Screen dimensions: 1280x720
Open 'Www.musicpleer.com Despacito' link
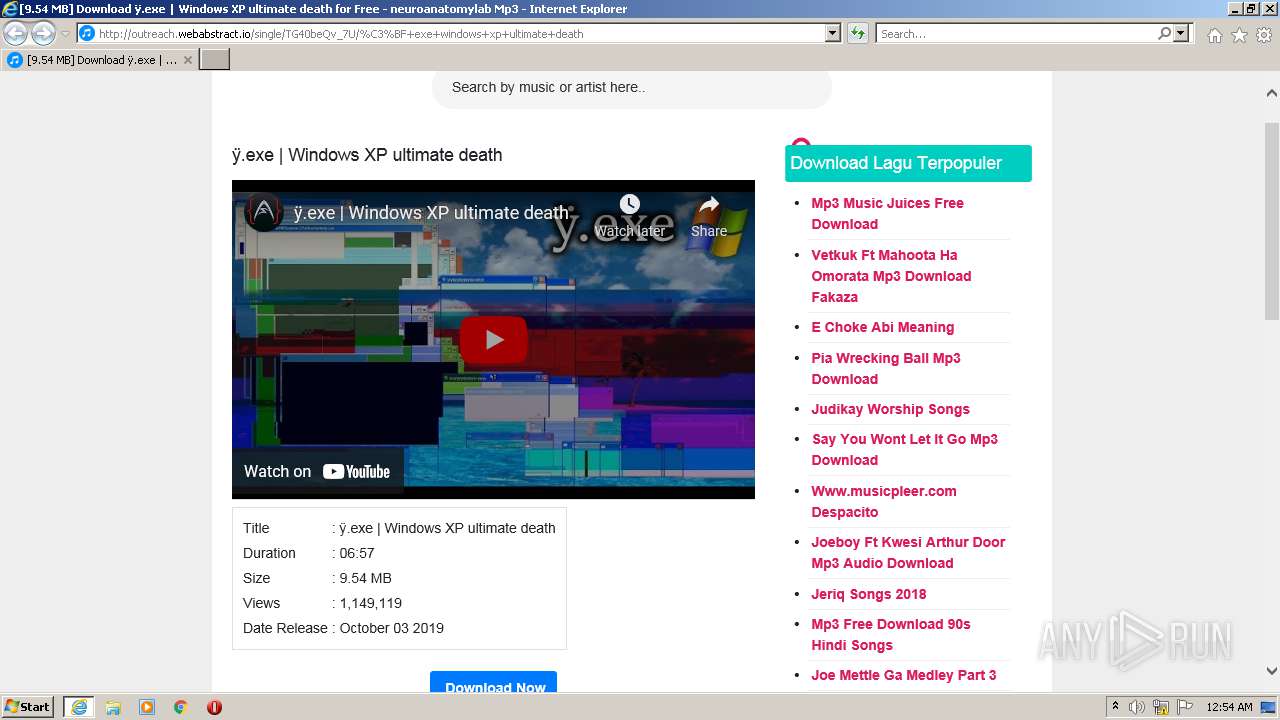pos(883,501)
